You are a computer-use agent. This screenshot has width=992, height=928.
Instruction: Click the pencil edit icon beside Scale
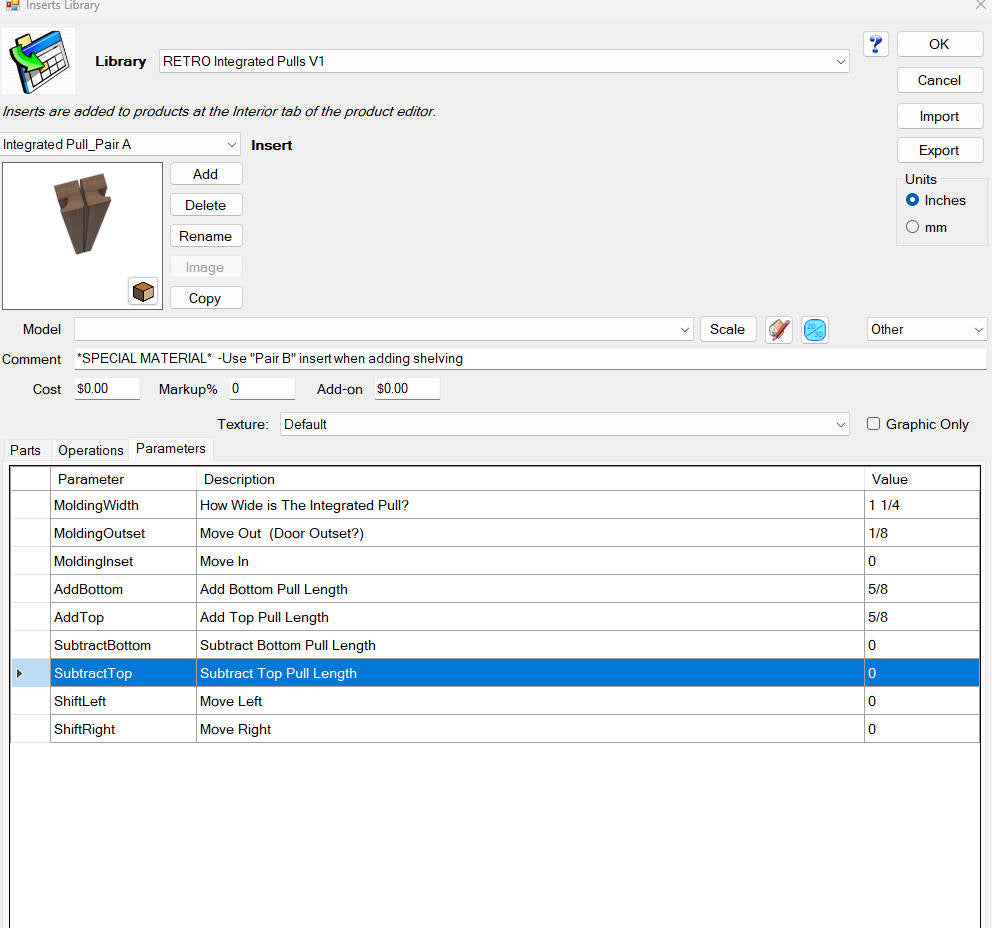(x=779, y=330)
